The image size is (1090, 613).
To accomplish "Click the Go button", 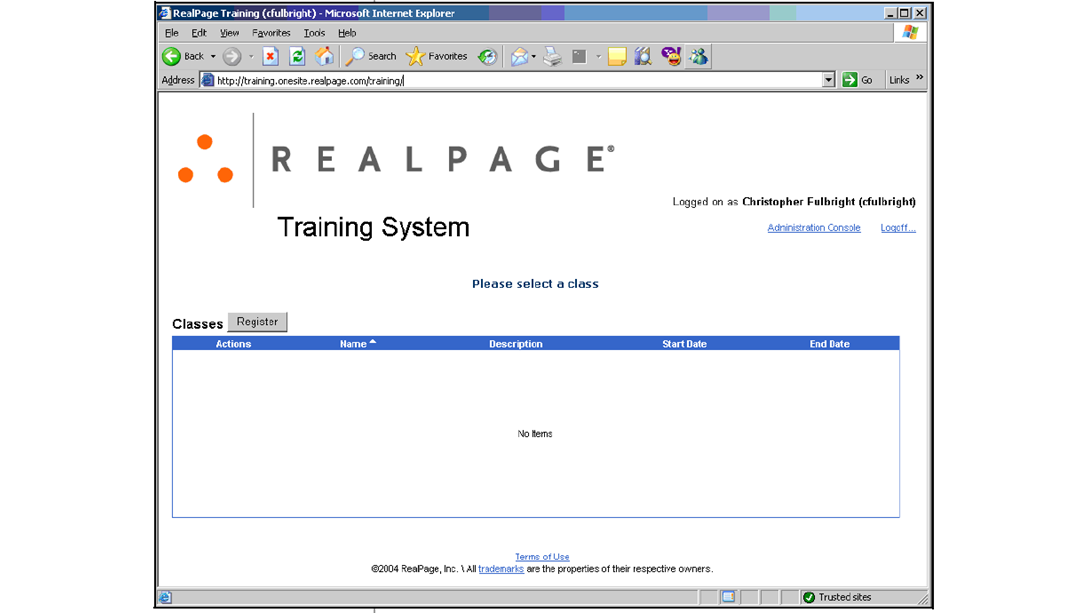I will tap(857, 80).
